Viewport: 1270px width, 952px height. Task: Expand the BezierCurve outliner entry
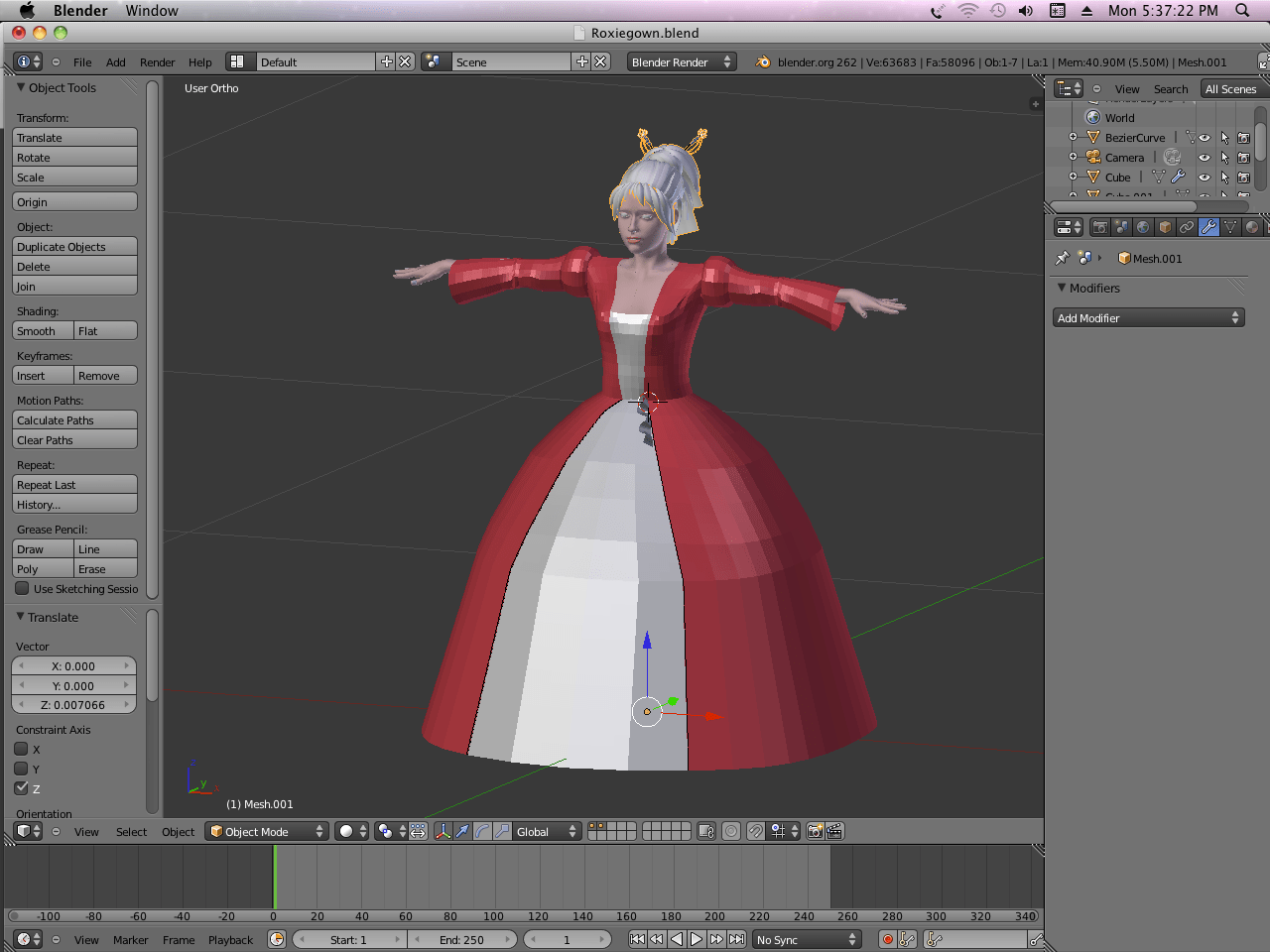(x=1073, y=137)
